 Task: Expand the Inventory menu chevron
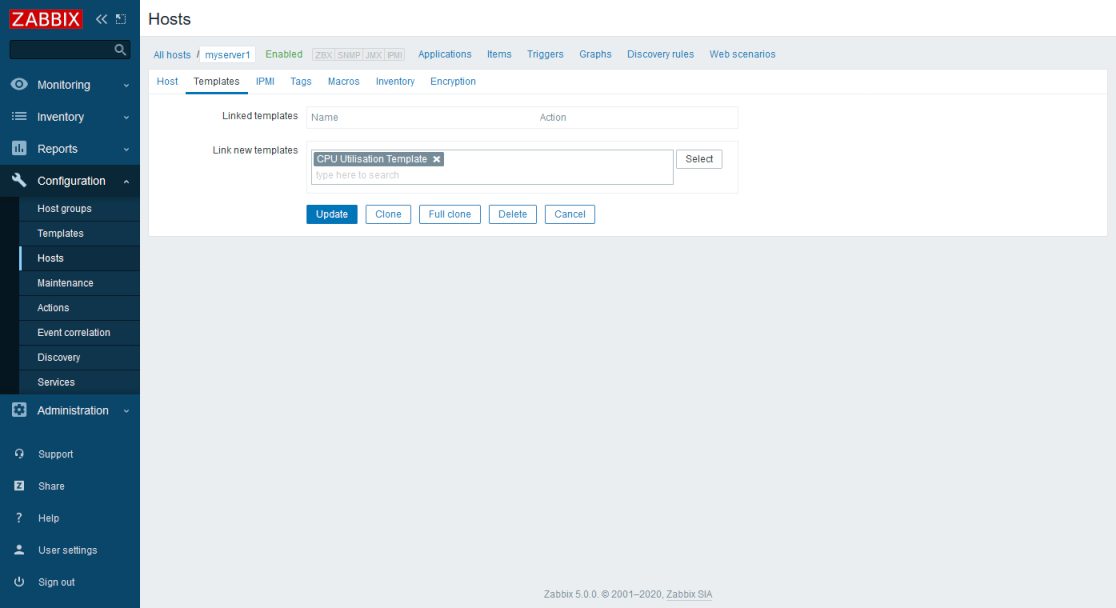pyautogui.click(x=126, y=117)
